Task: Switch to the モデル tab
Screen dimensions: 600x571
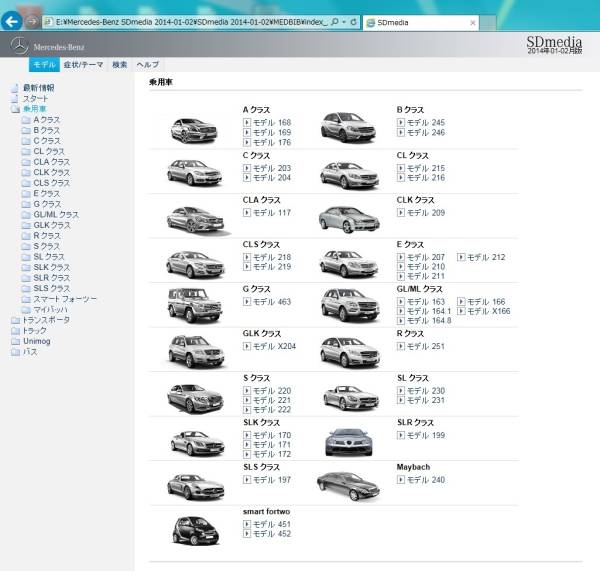Action: [x=44, y=65]
